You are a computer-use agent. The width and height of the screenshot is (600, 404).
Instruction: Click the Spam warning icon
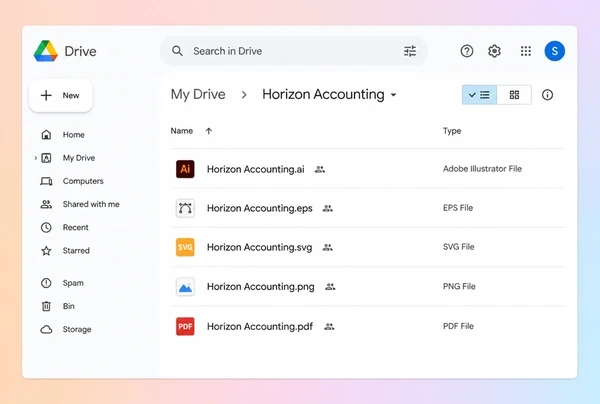46,283
